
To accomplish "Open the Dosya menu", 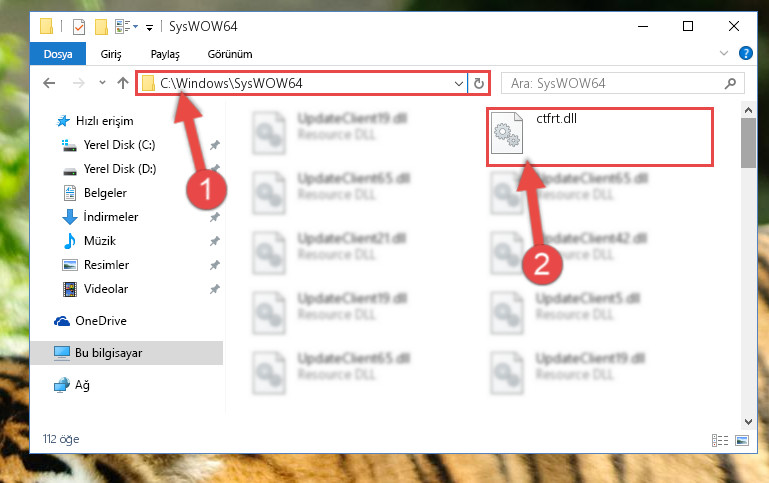I will [58, 54].
